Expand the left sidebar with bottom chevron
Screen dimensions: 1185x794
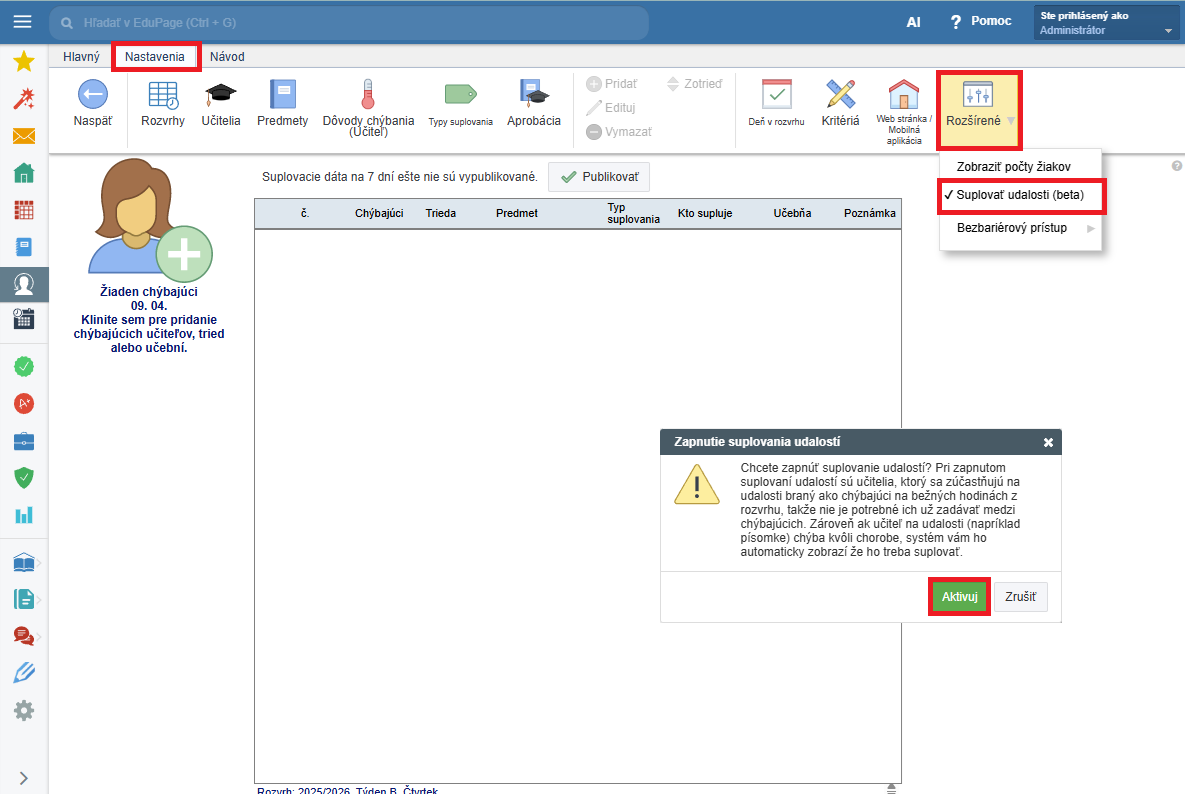coord(24,778)
